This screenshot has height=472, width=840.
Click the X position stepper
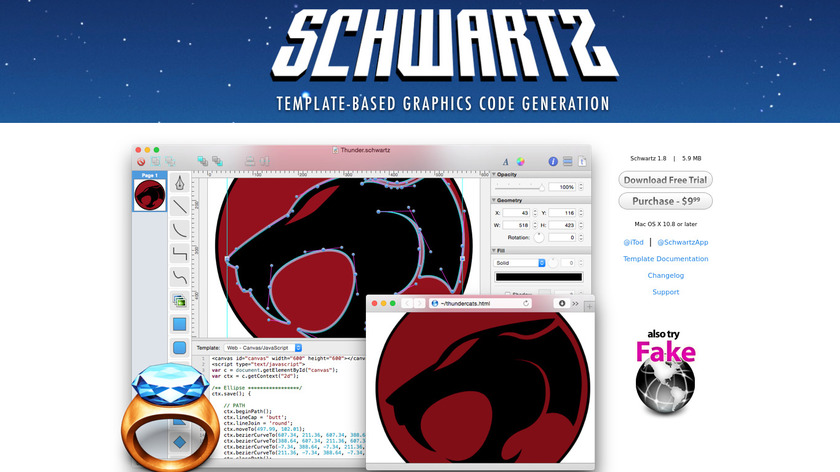tap(535, 213)
